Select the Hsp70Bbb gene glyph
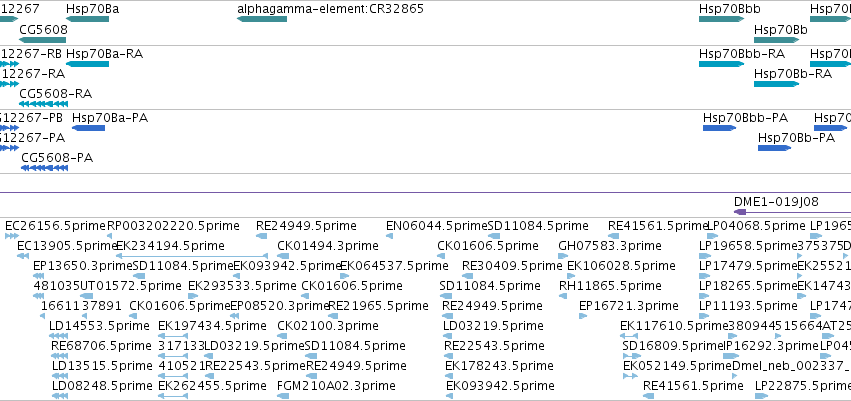 pyautogui.click(x=721, y=19)
